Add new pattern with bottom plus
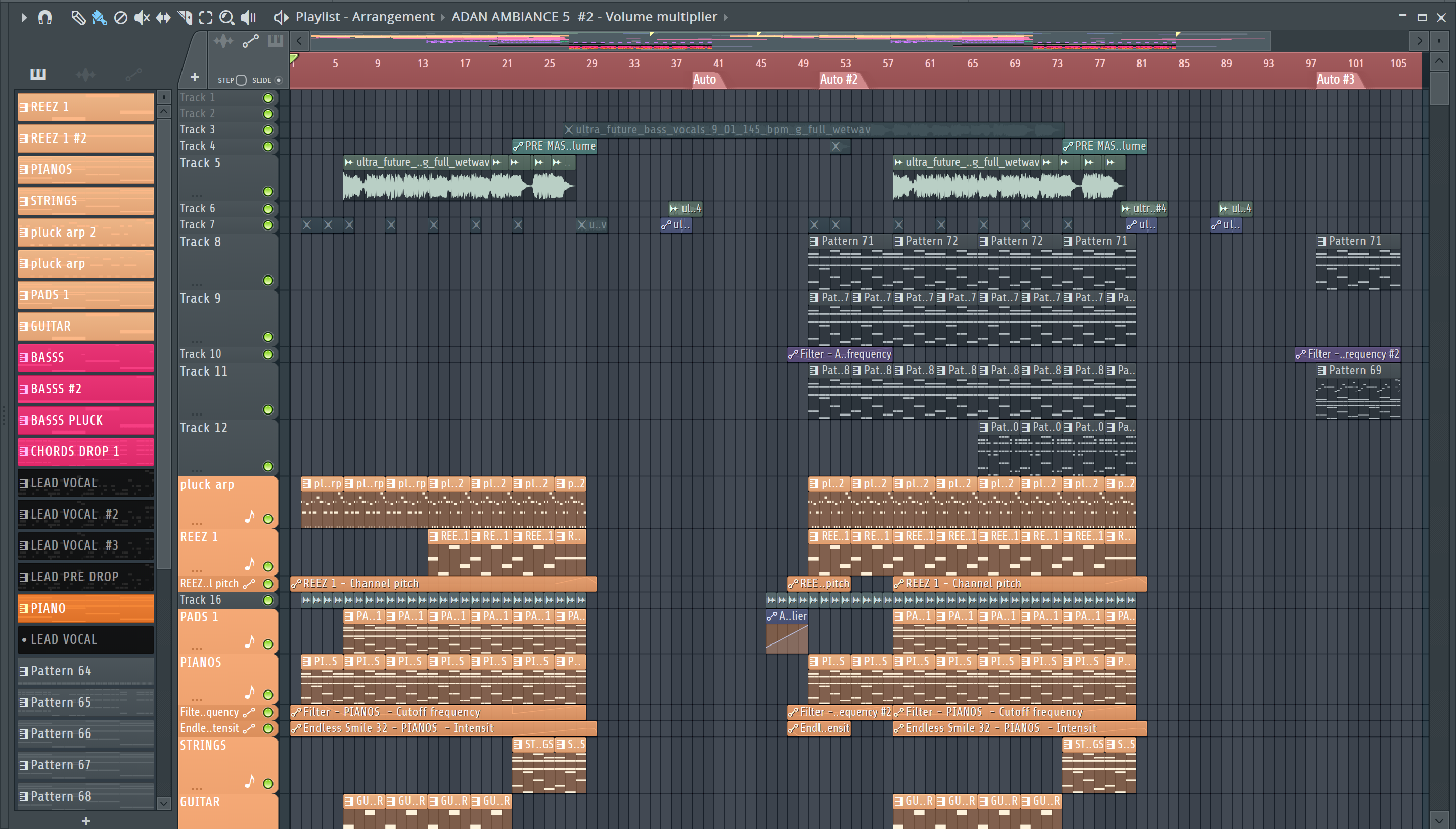1456x829 pixels. pos(86,821)
